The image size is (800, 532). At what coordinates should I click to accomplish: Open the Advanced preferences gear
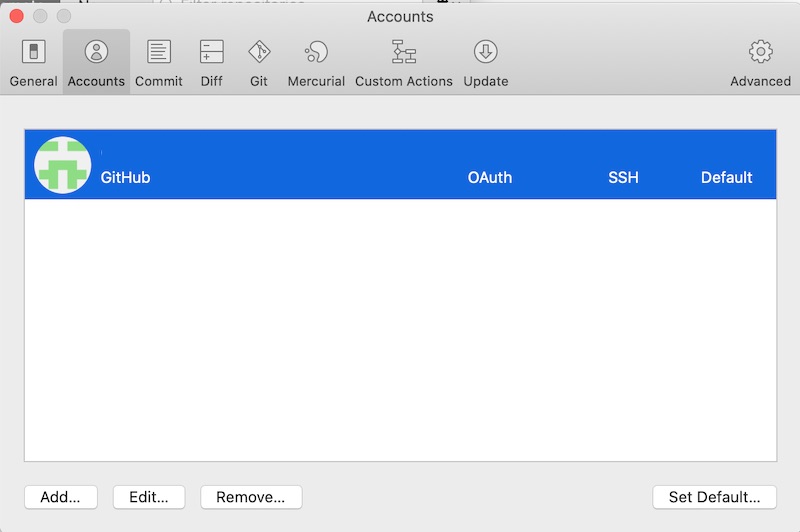coord(760,52)
